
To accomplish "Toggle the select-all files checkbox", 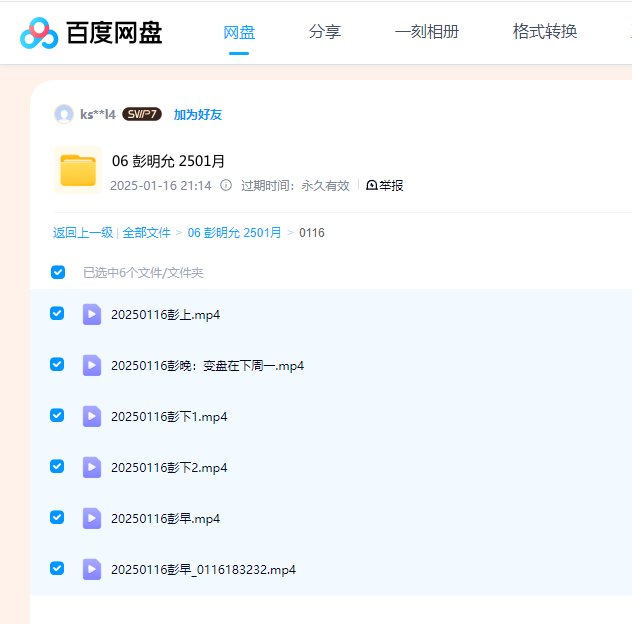I will pyautogui.click(x=58, y=272).
